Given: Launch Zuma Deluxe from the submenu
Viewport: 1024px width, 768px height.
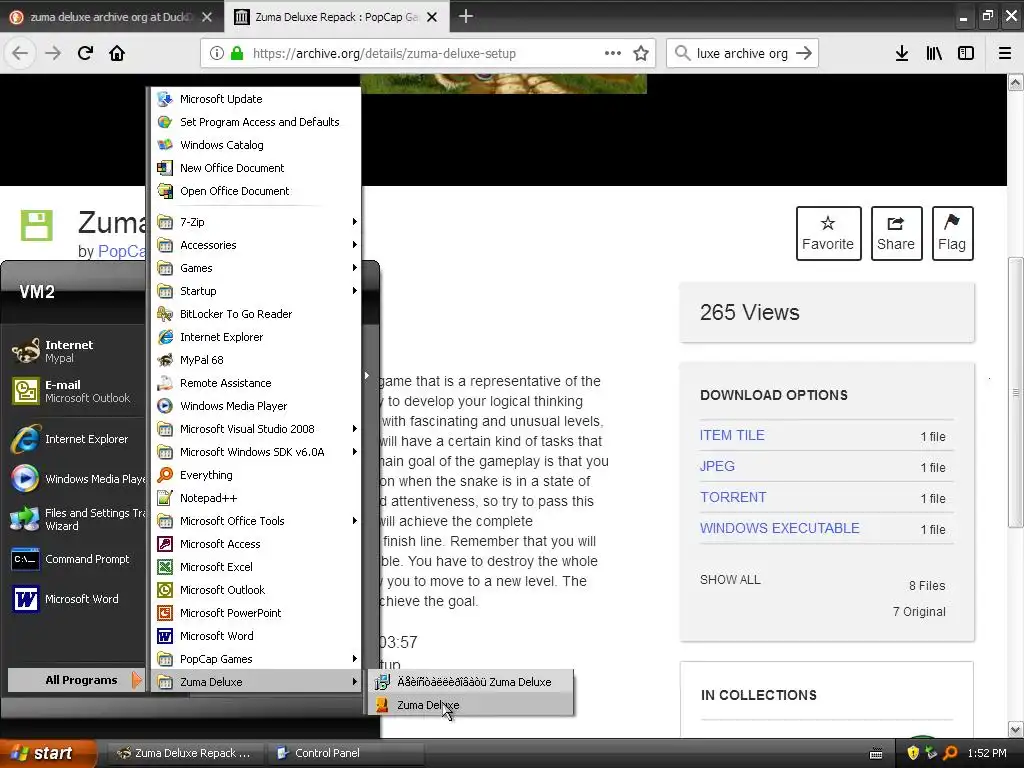Looking at the screenshot, I should pyautogui.click(x=471, y=705).
